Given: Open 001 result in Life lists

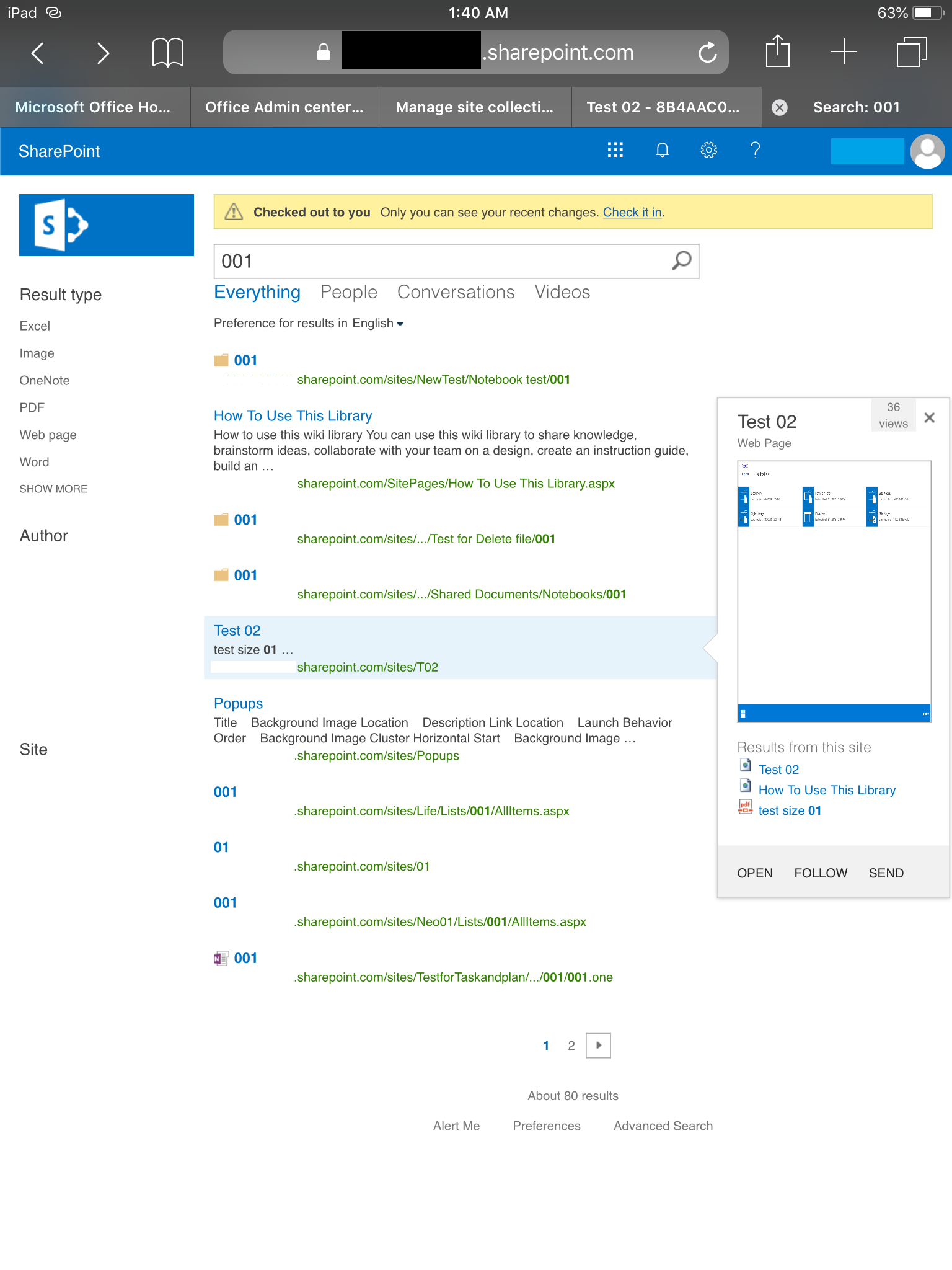Looking at the screenshot, I should 225,792.
